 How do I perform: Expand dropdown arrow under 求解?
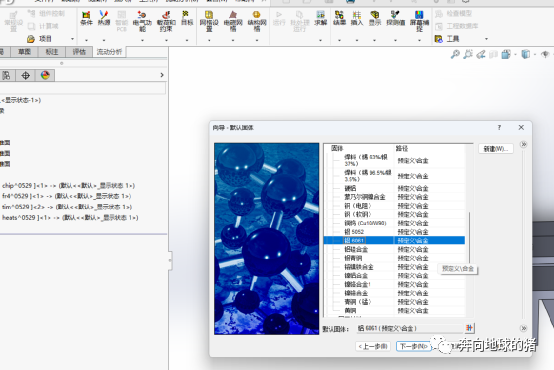(x=320, y=40)
